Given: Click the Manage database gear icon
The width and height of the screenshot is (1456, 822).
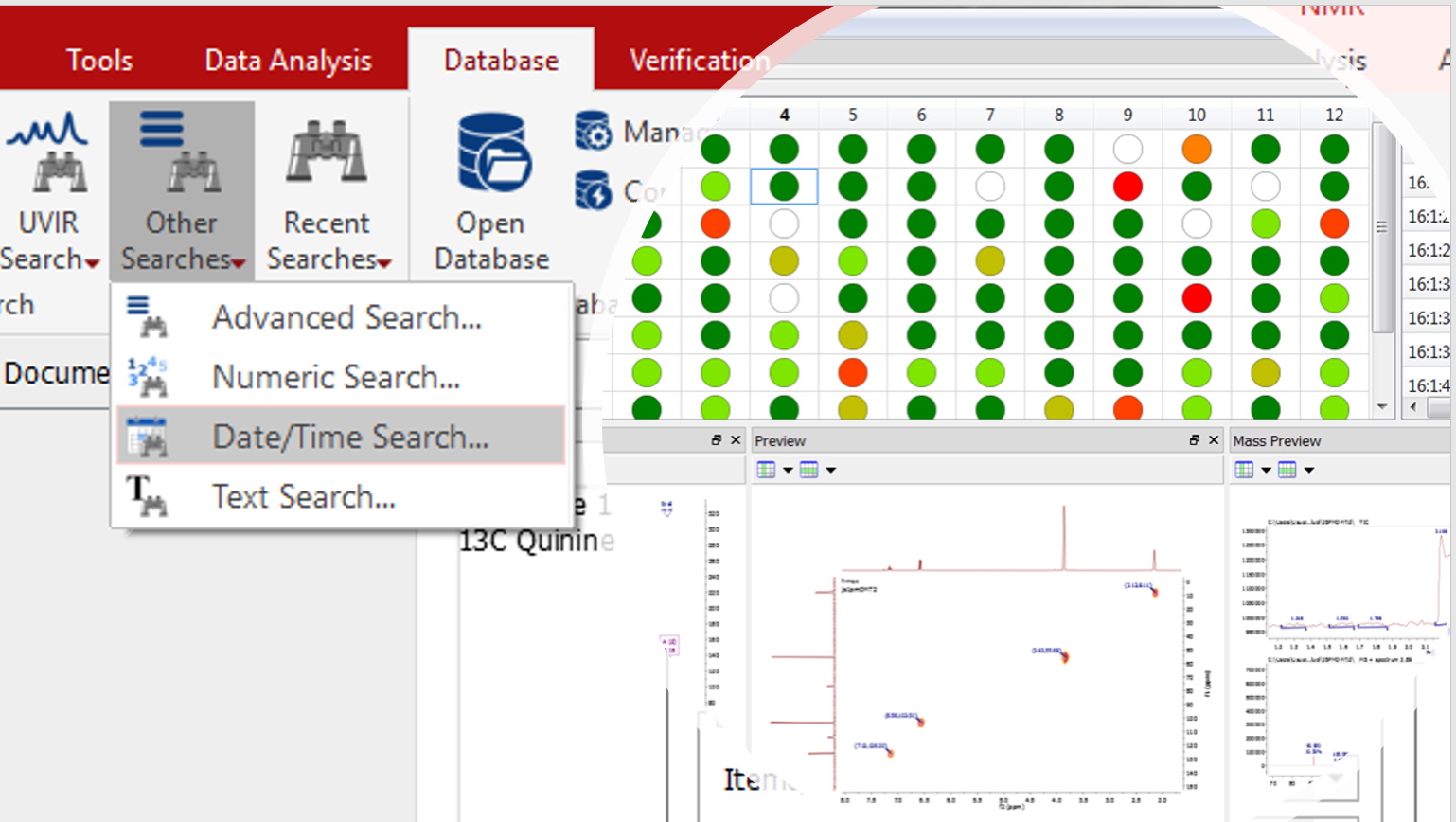Looking at the screenshot, I should (x=594, y=132).
